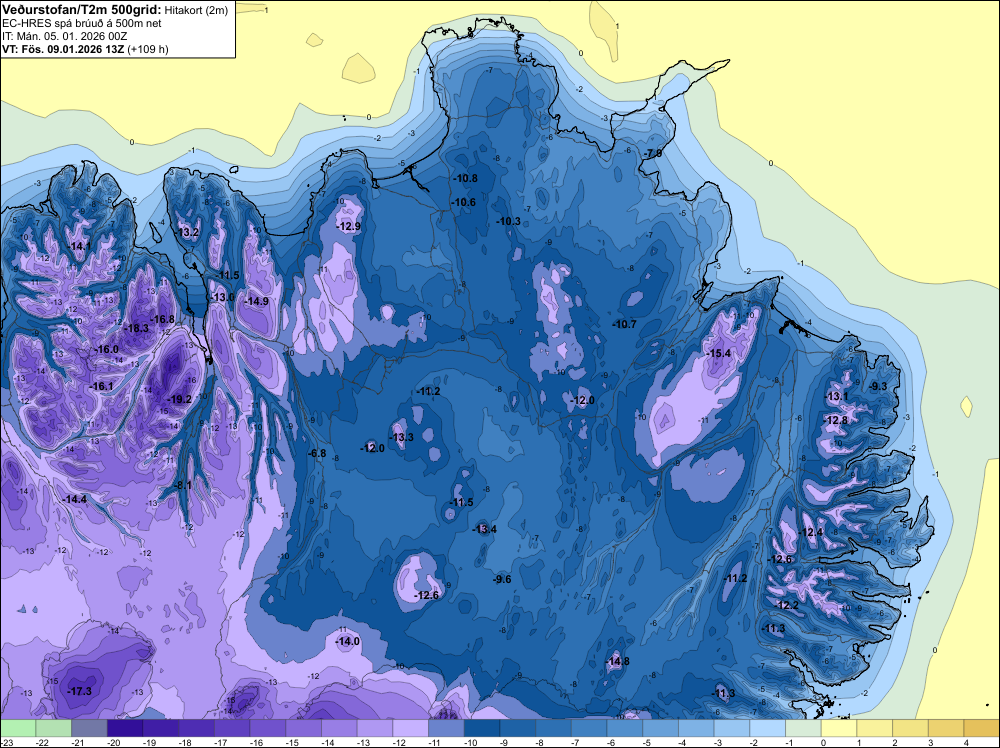Click the -10.3 temperature value

508,221
